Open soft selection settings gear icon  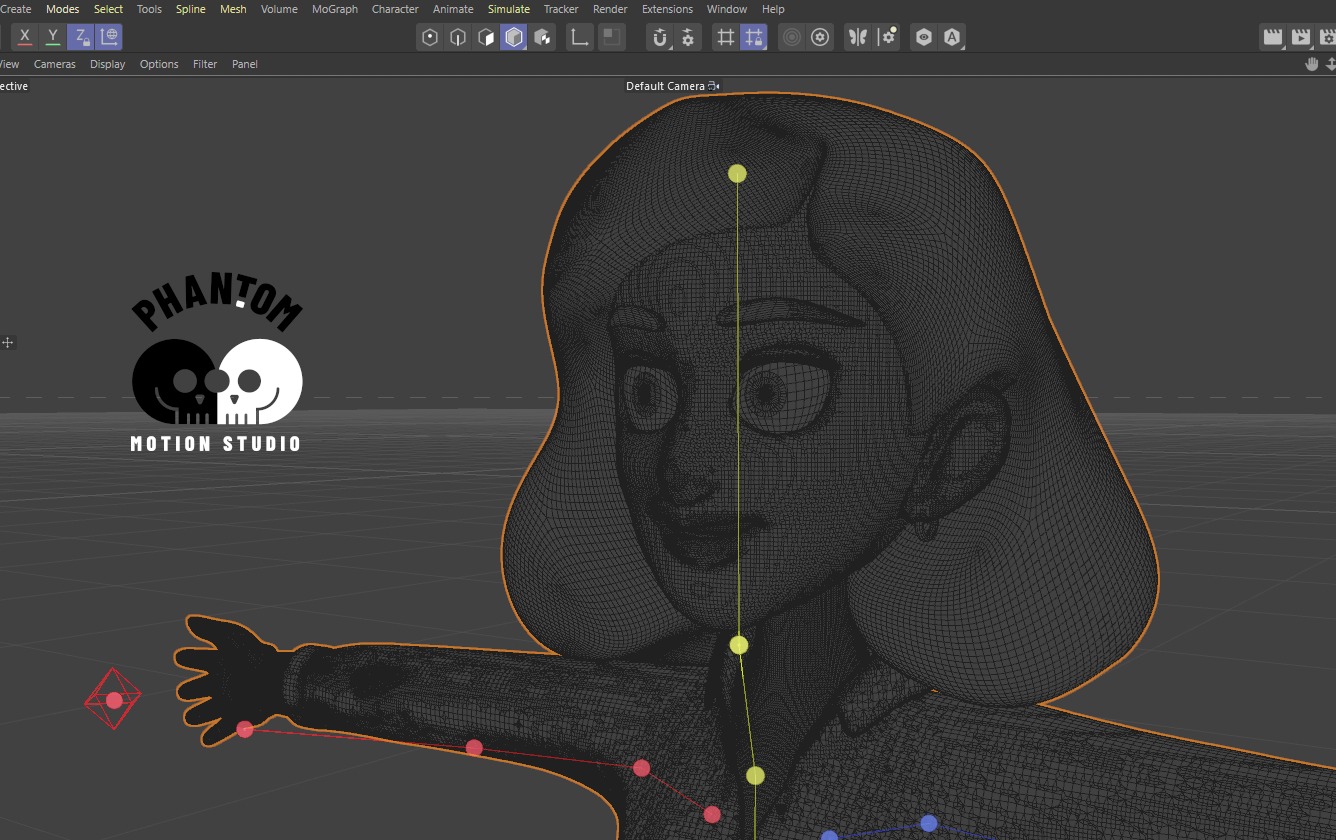820,38
